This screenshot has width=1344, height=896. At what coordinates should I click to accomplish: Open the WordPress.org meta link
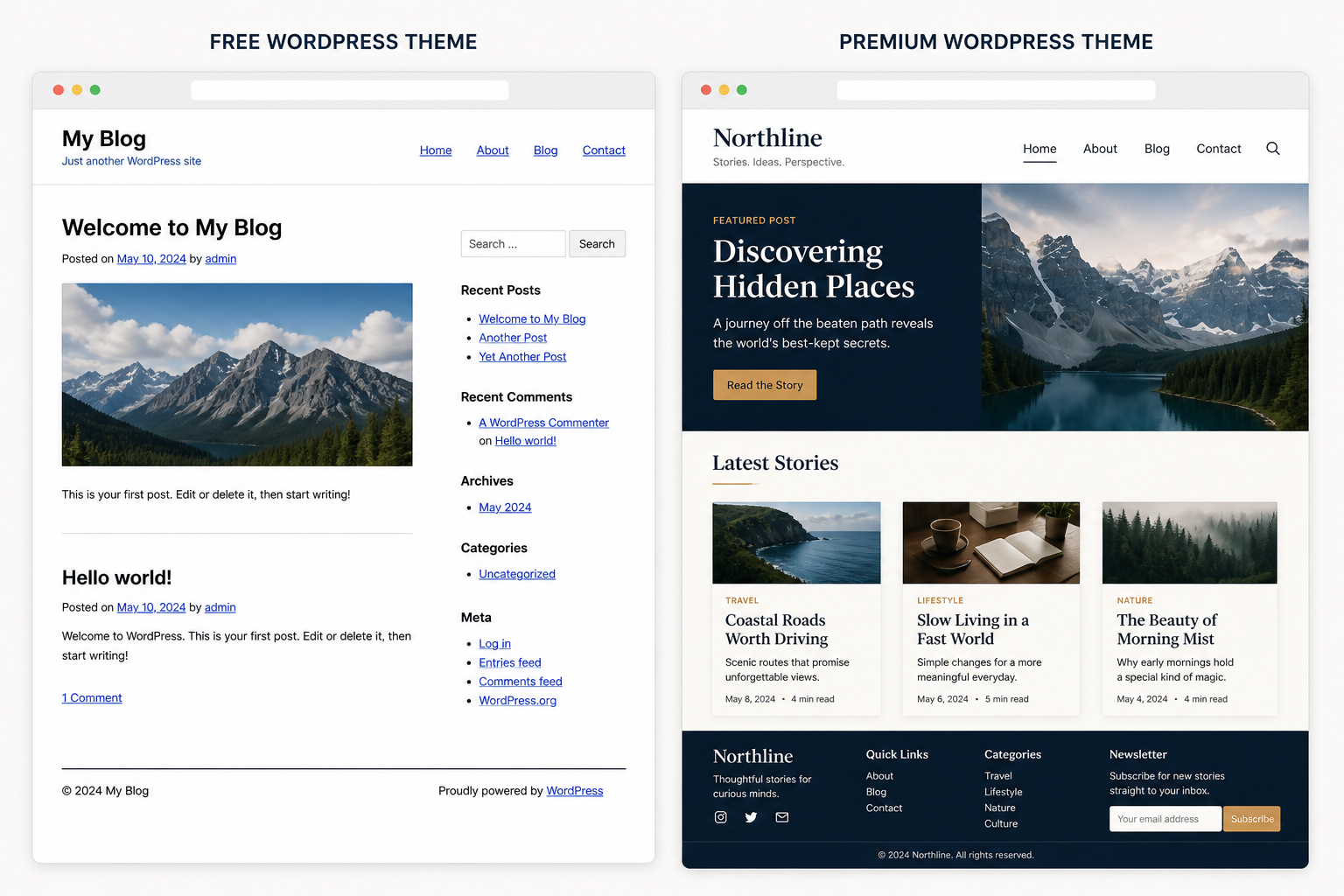click(517, 701)
